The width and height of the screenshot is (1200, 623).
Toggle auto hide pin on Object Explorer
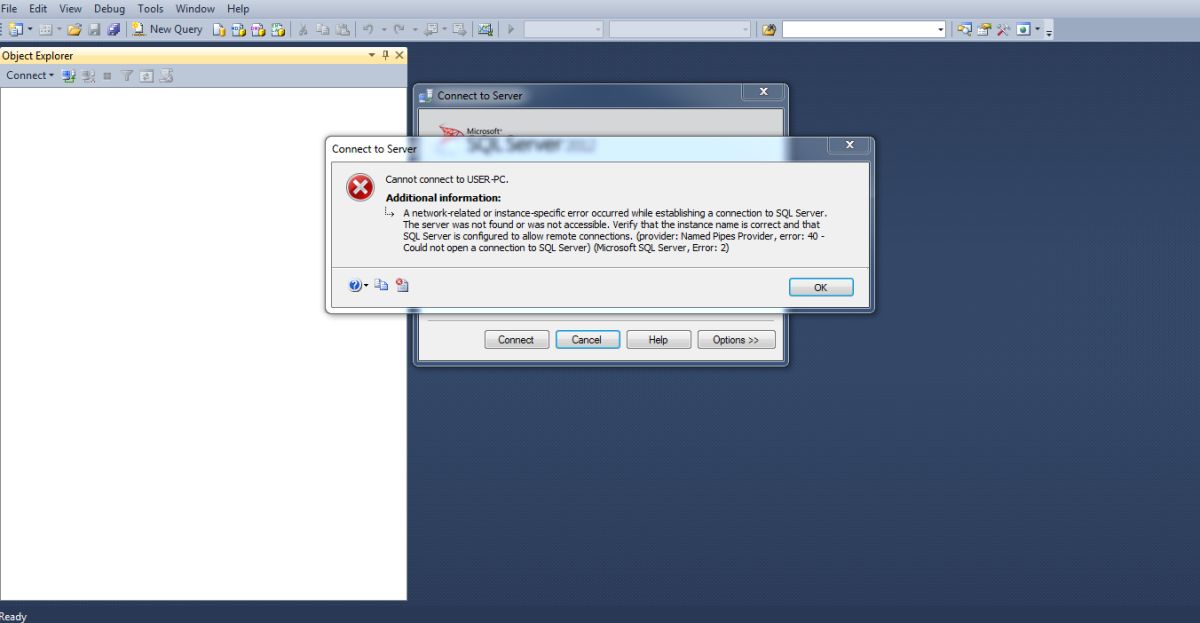[386, 56]
